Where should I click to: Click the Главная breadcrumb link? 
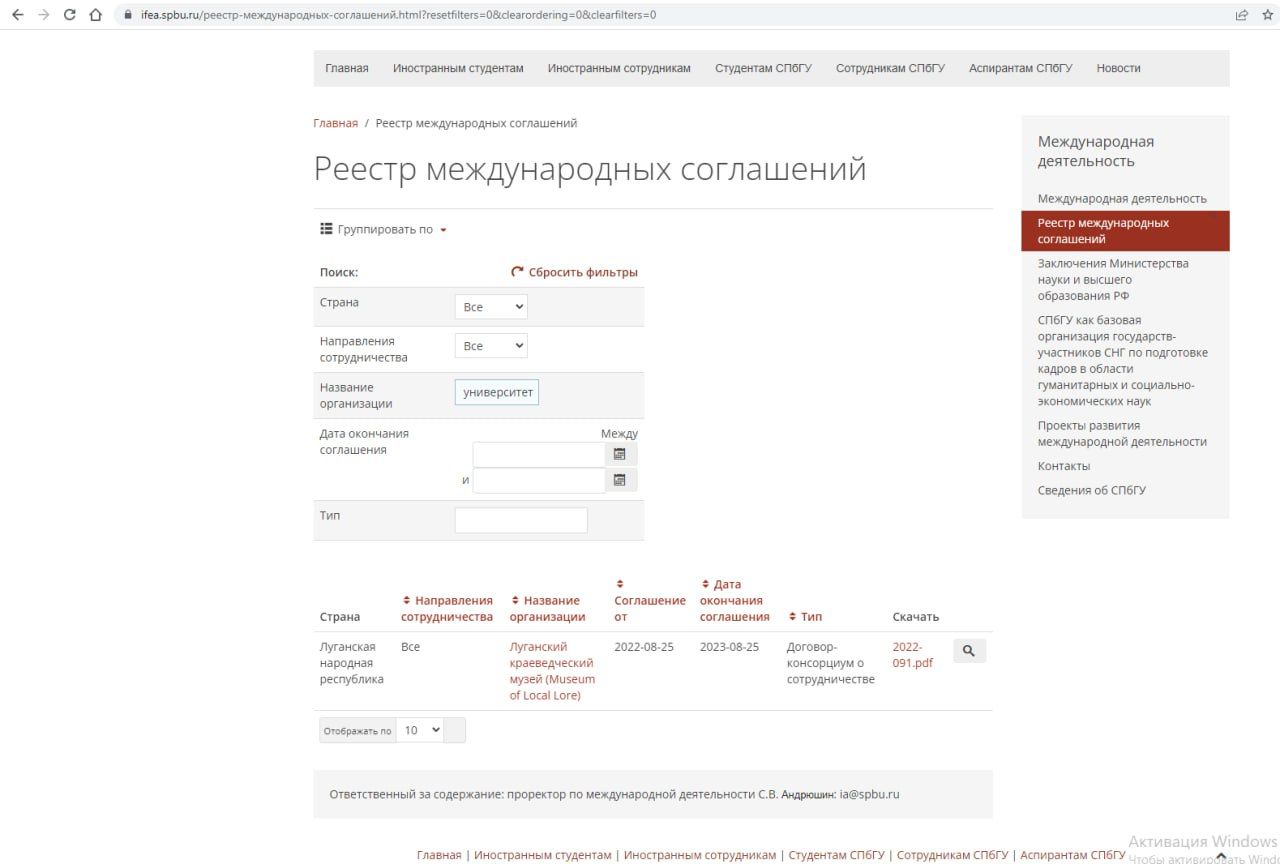coord(335,123)
